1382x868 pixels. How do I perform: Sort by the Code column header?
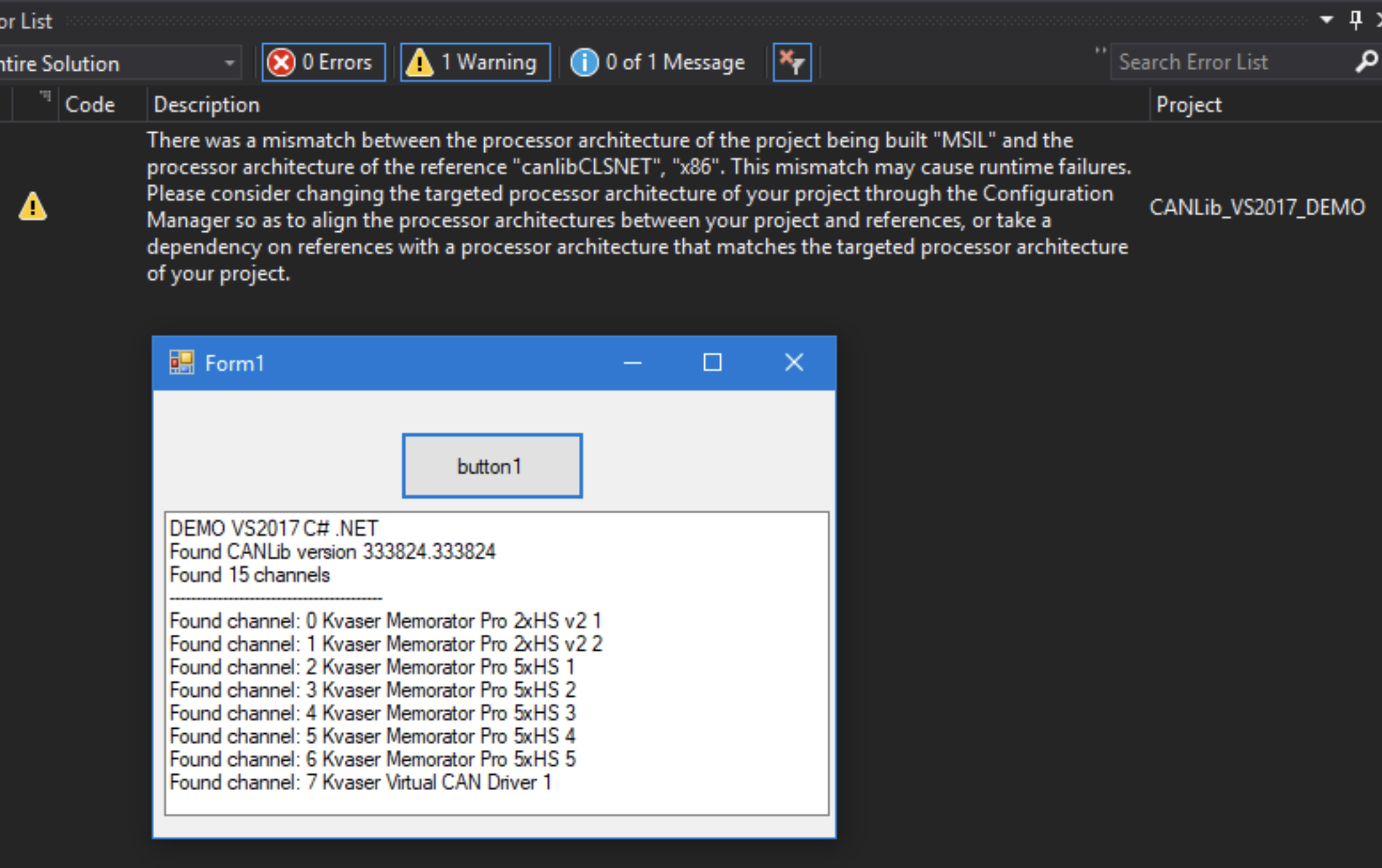[x=90, y=105]
